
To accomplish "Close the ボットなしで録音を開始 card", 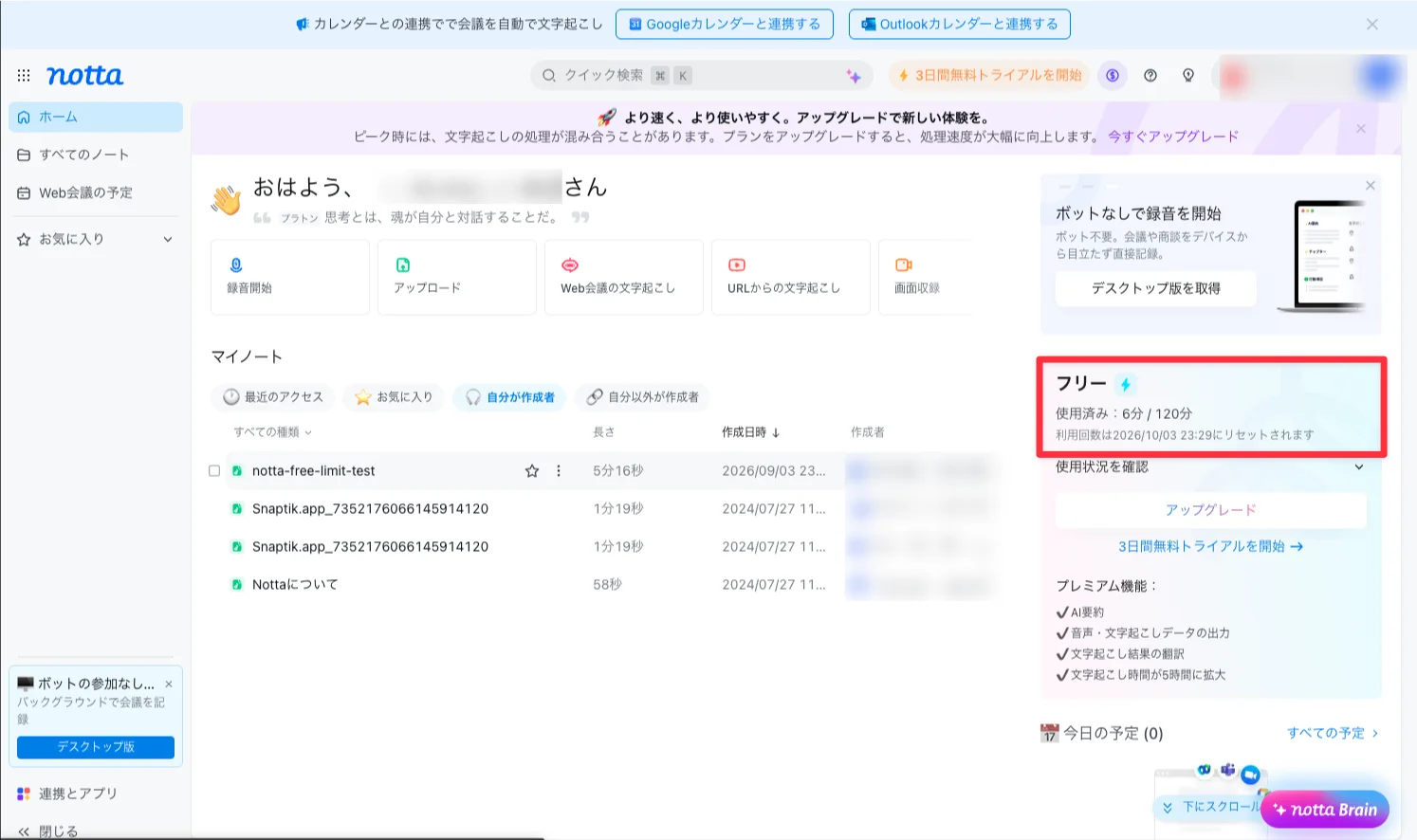I will coord(1371,186).
